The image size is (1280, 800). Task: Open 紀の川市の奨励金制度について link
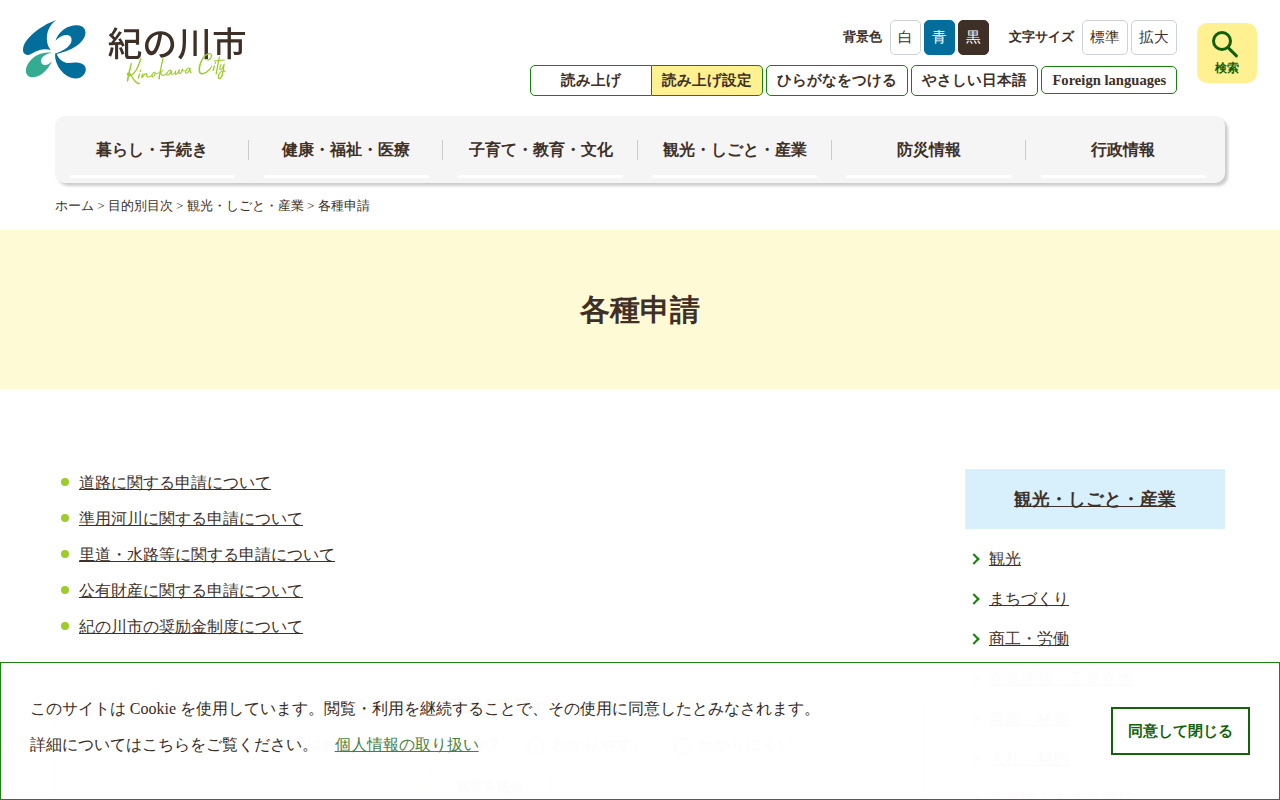click(191, 627)
